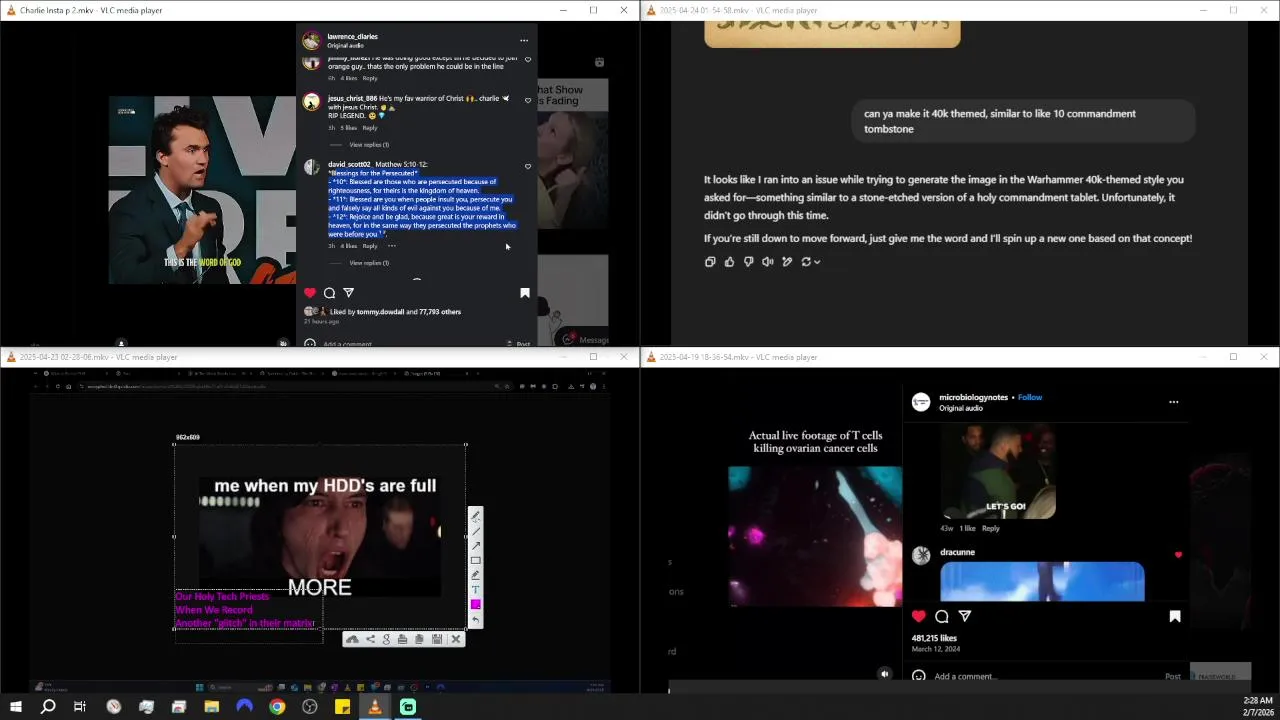Launch Google Chrome from the taskbar
The image size is (1280, 720).
[x=277, y=707]
